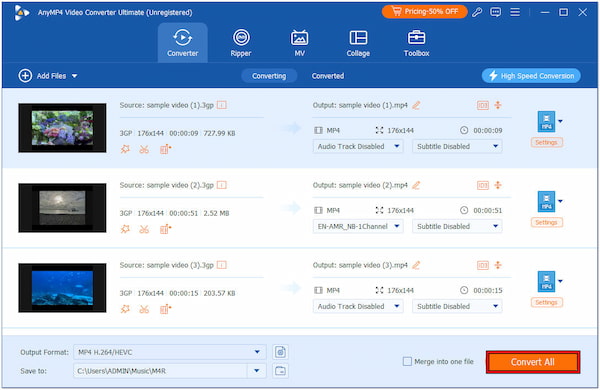
Task: Open cut scissors icon for sample video (2)
Action: click(144, 229)
